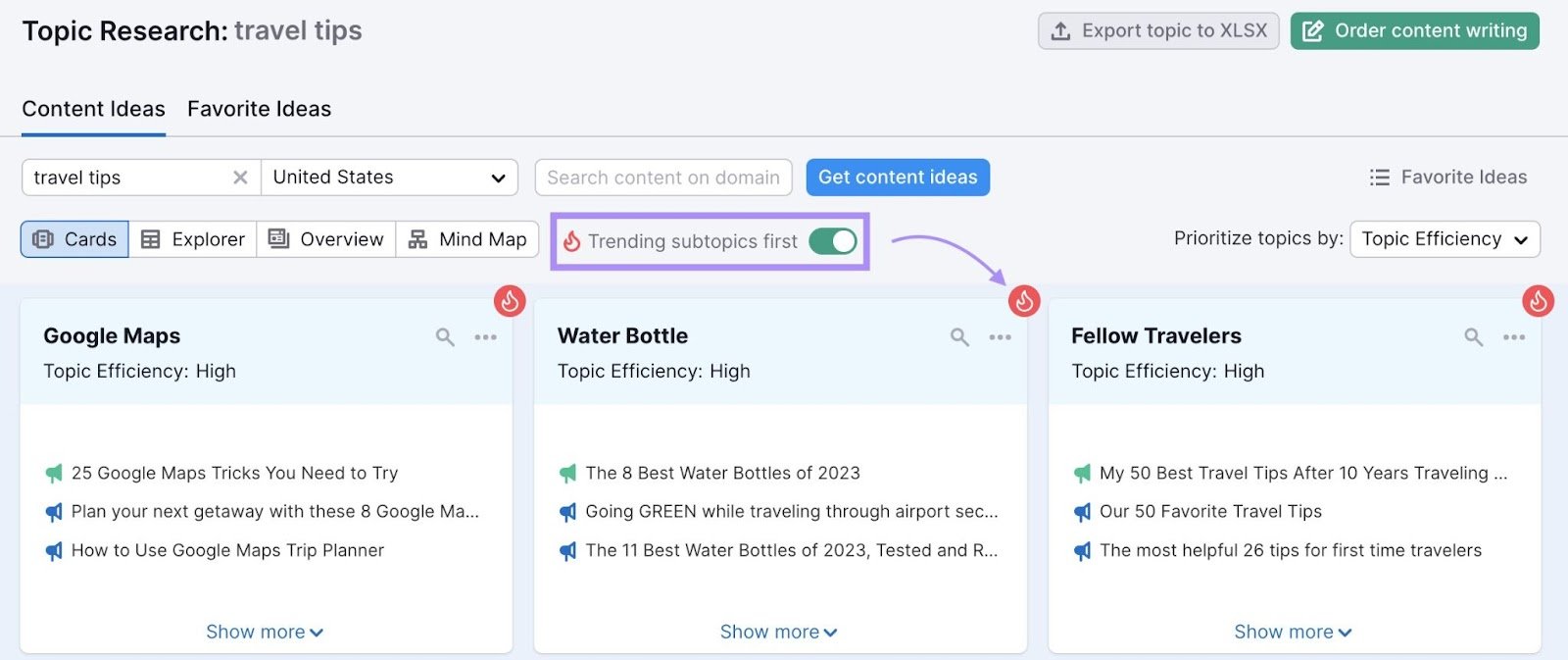Open The 8 Best Water Bottles of 2023
The width and height of the screenshot is (1568, 660).
pyautogui.click(x=722, y=474)
